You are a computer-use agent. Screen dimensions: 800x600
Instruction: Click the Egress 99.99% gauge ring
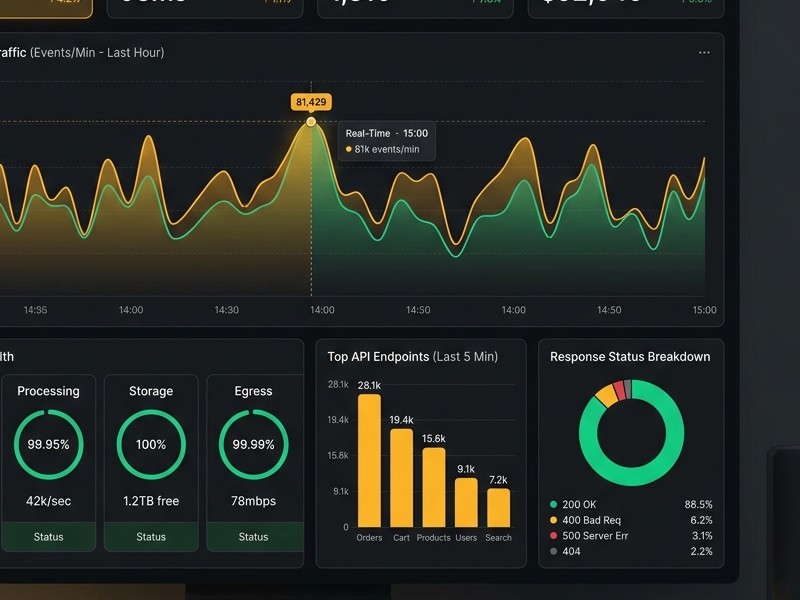pyautogui.click(x=254, y=444)
